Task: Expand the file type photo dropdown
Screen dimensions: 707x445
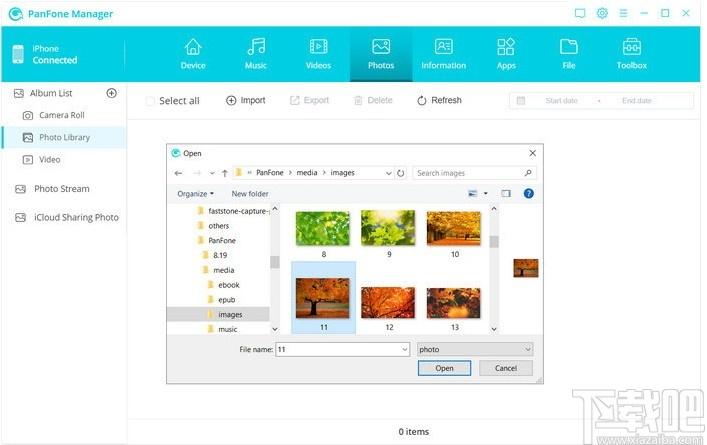Action: point(475,349)
